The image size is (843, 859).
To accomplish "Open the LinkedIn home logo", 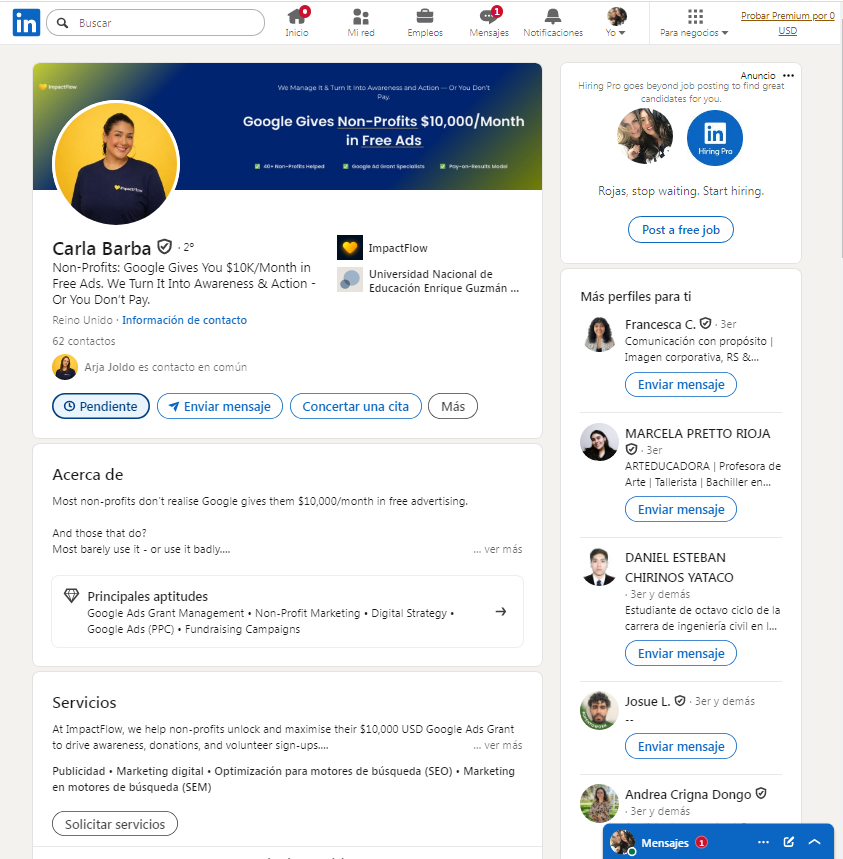I will point(26,23).
